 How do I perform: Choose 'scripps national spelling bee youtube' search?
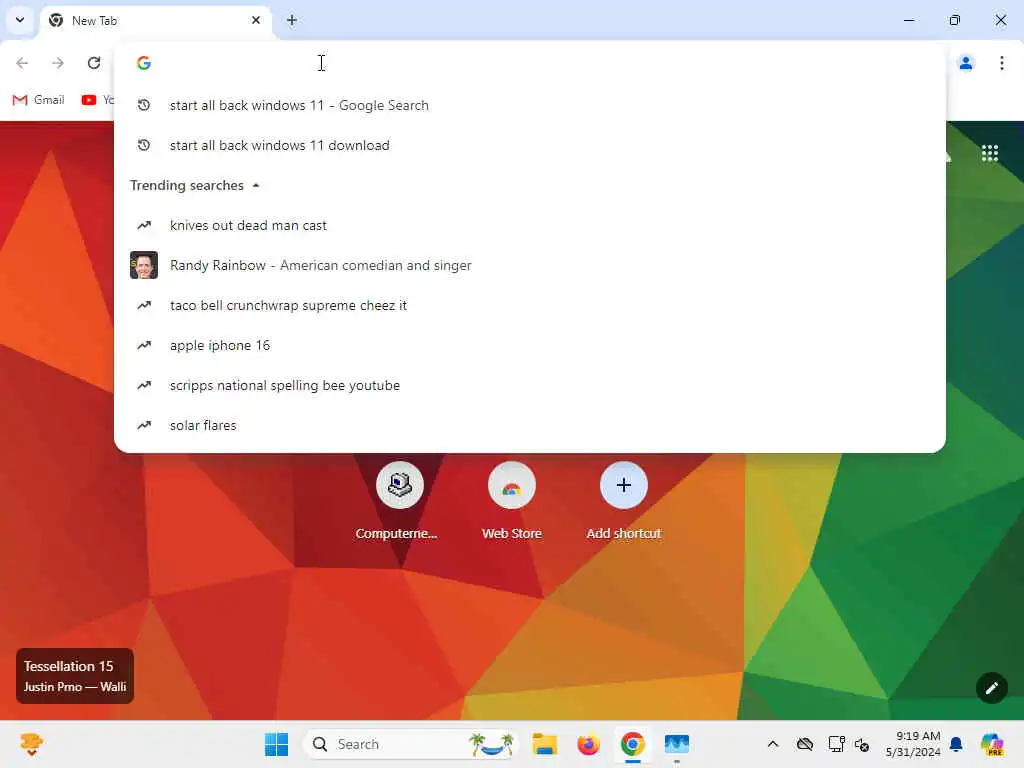point(530,385)
